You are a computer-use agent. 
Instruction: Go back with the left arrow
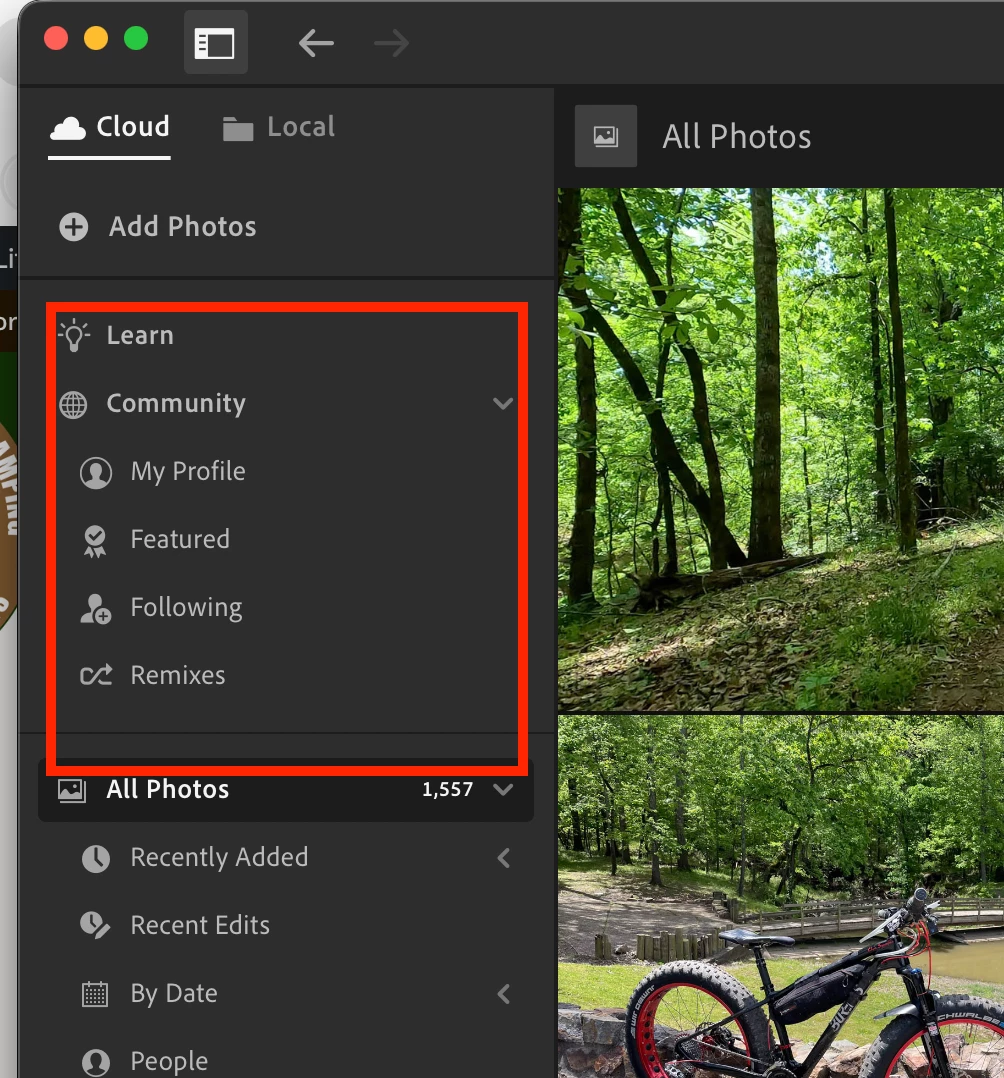pos(316,43)
